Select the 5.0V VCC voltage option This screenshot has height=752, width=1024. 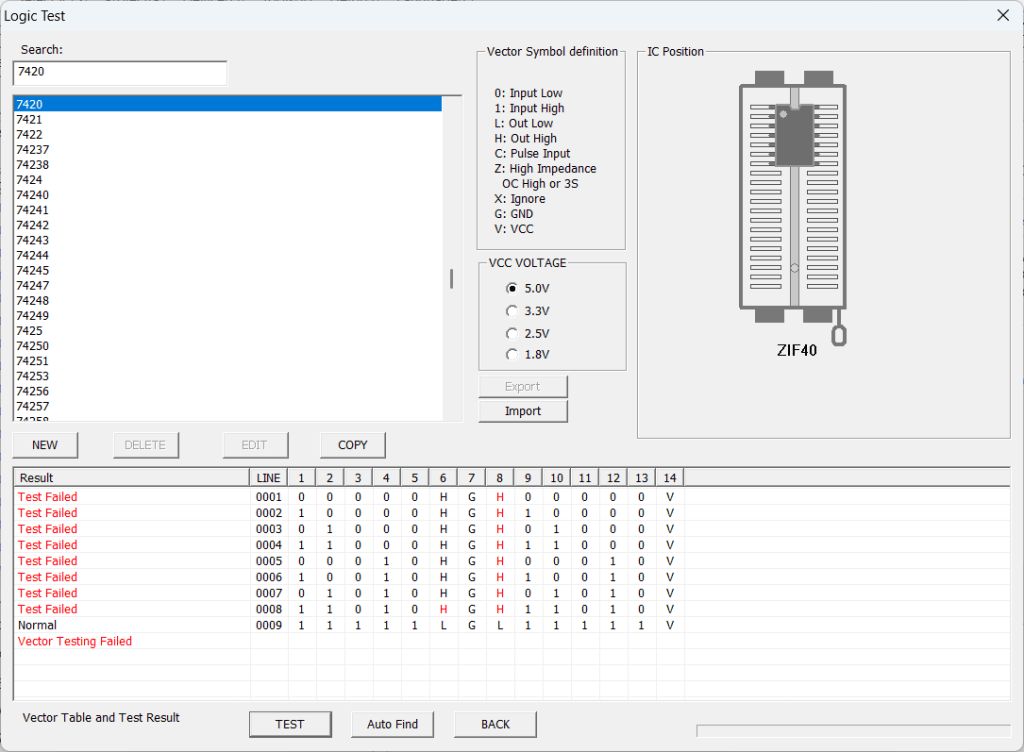[513, 288]
